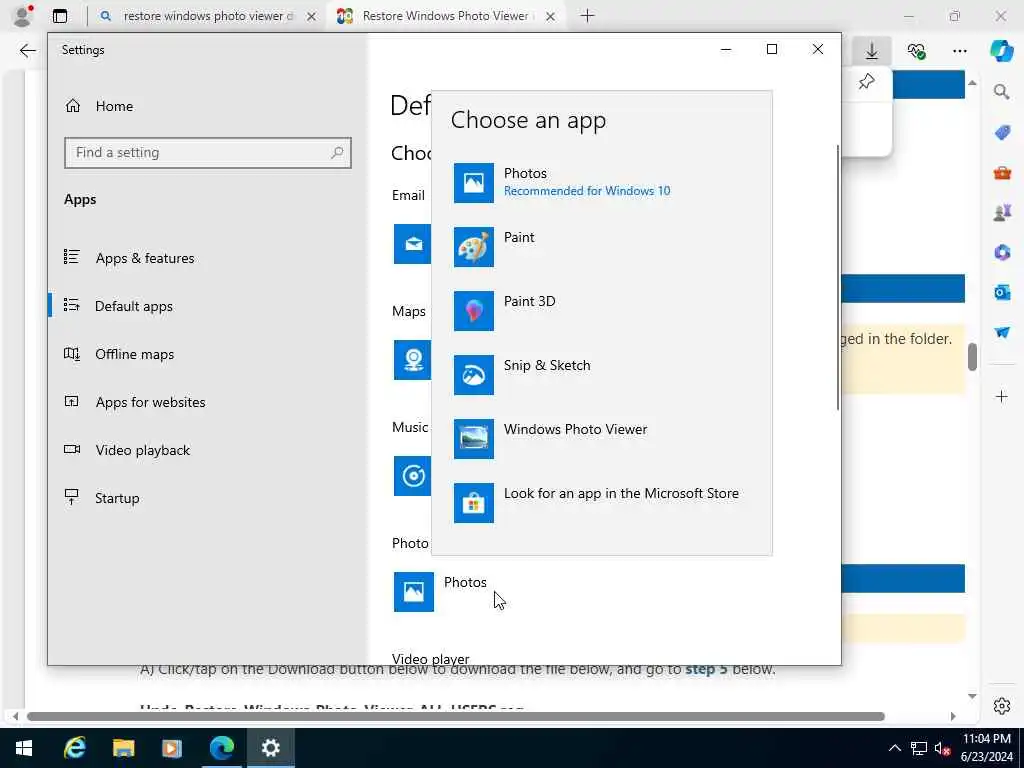
Task: Open Startup apps settings
Action: pos(208,498)
